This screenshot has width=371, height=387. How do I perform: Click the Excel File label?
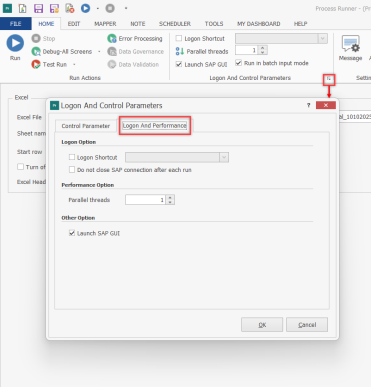29,117
